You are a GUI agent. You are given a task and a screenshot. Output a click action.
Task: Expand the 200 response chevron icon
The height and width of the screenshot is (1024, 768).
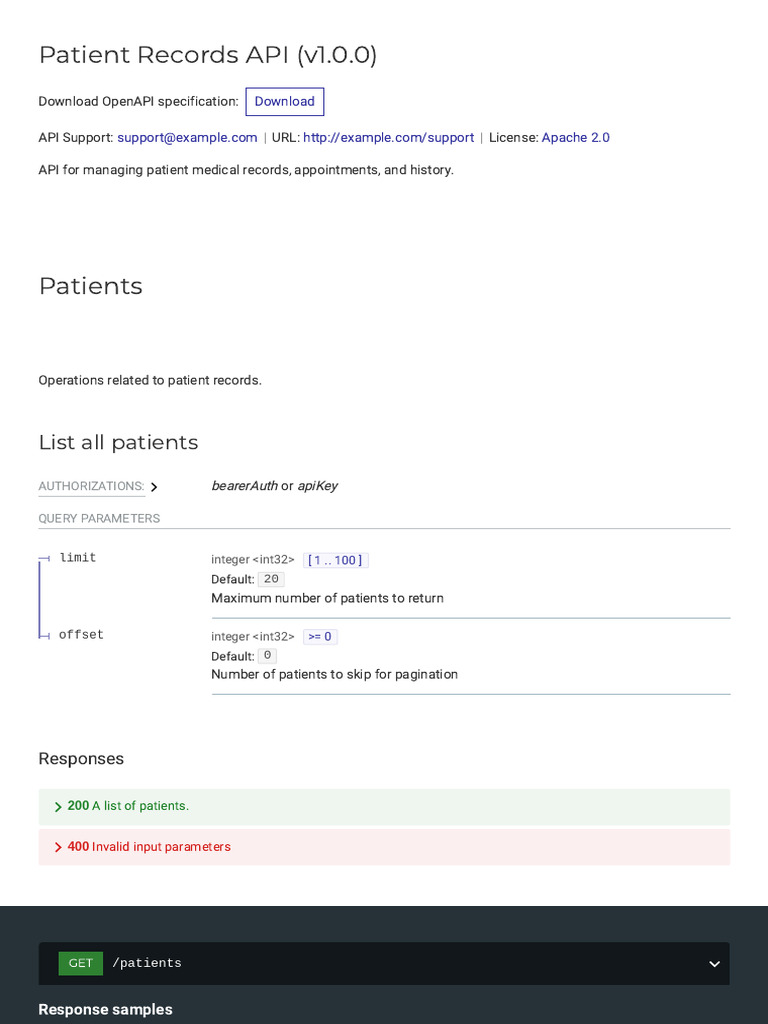[x=58, y=807]
